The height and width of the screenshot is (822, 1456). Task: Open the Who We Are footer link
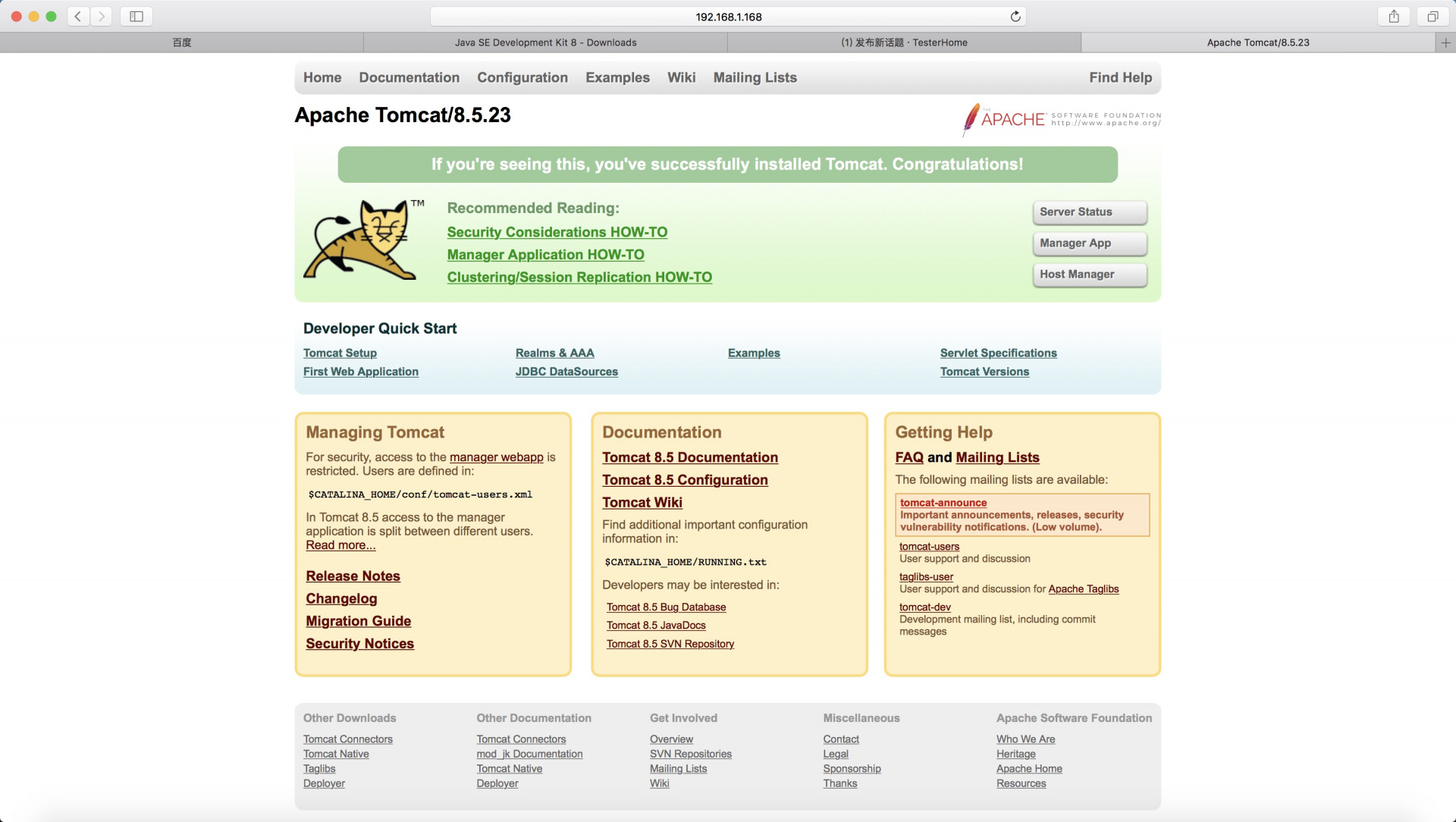[1025, 739]
